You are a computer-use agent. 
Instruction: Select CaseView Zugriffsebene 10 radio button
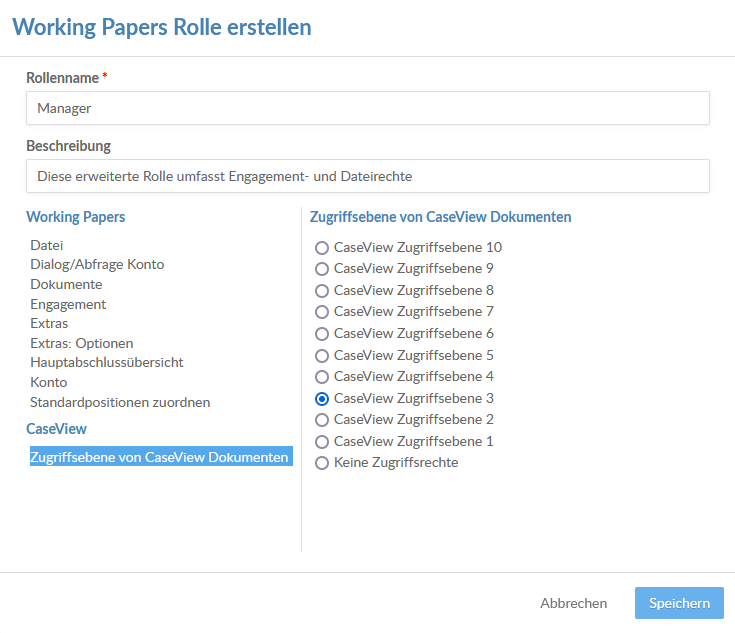[x=322, y=248]
